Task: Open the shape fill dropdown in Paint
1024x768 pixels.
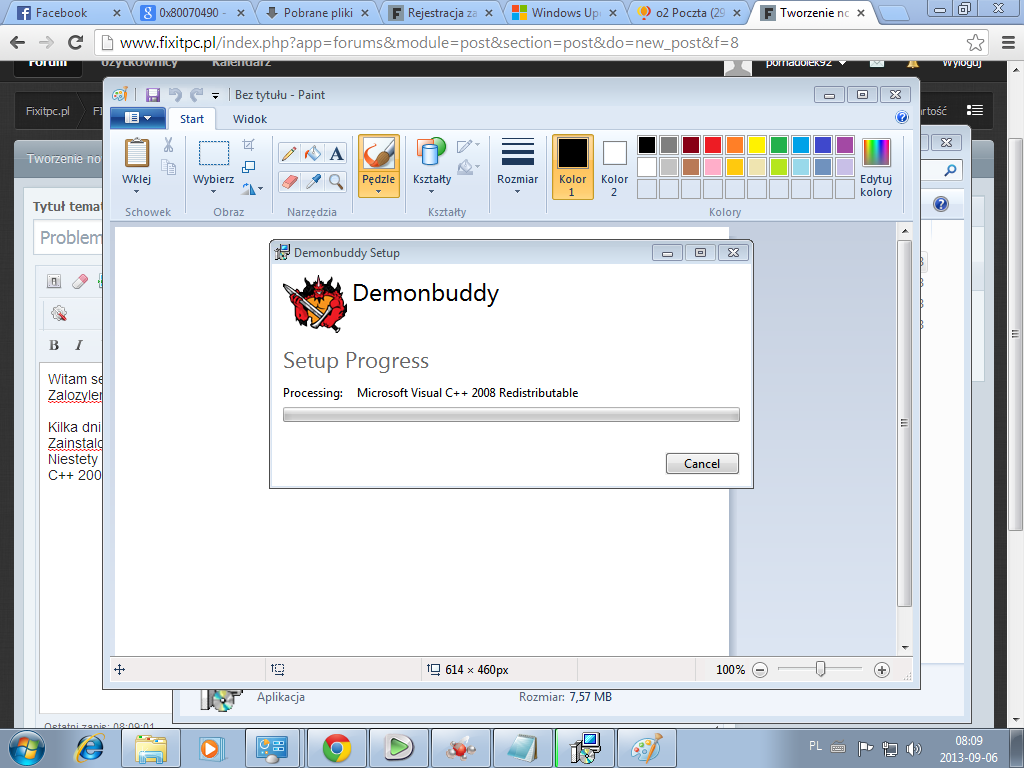Action: pyautogui.click(x=468, y=167)
